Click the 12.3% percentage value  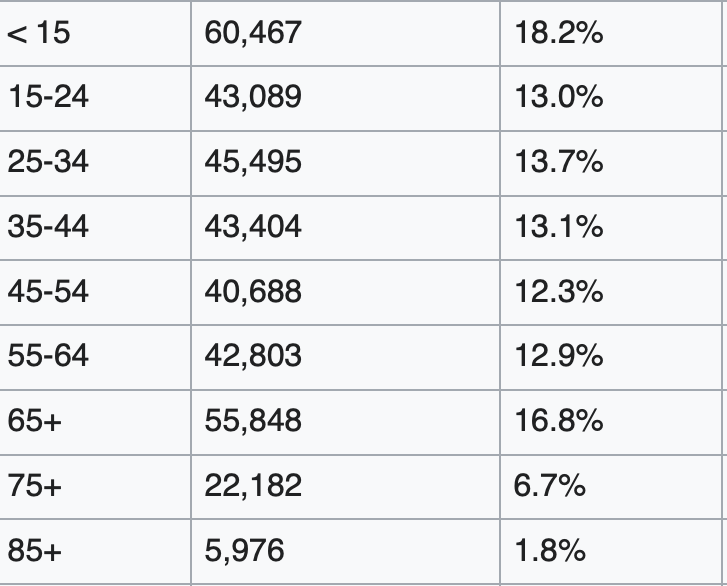559,291
